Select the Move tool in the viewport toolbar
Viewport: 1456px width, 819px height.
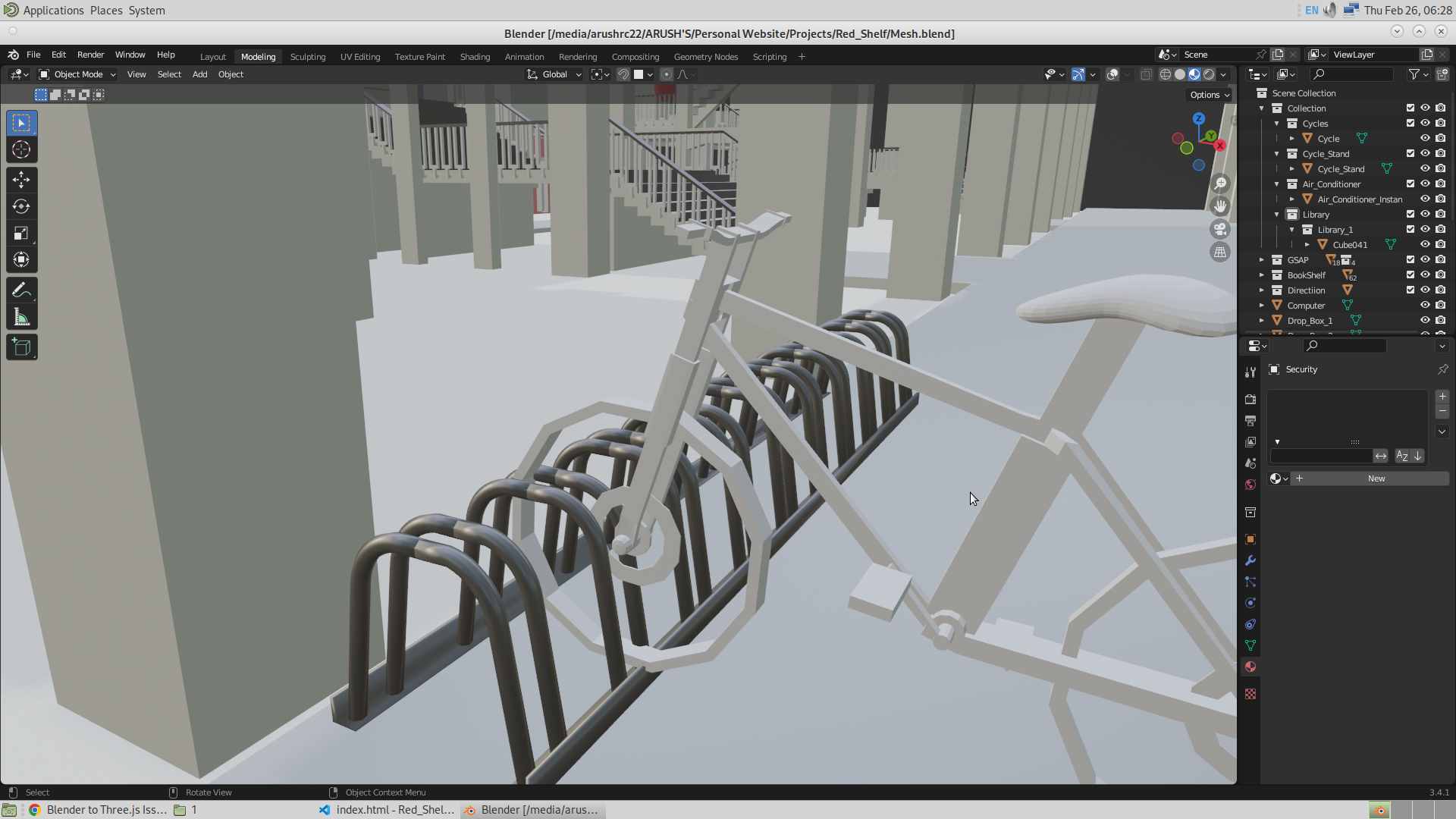(21, 180)
